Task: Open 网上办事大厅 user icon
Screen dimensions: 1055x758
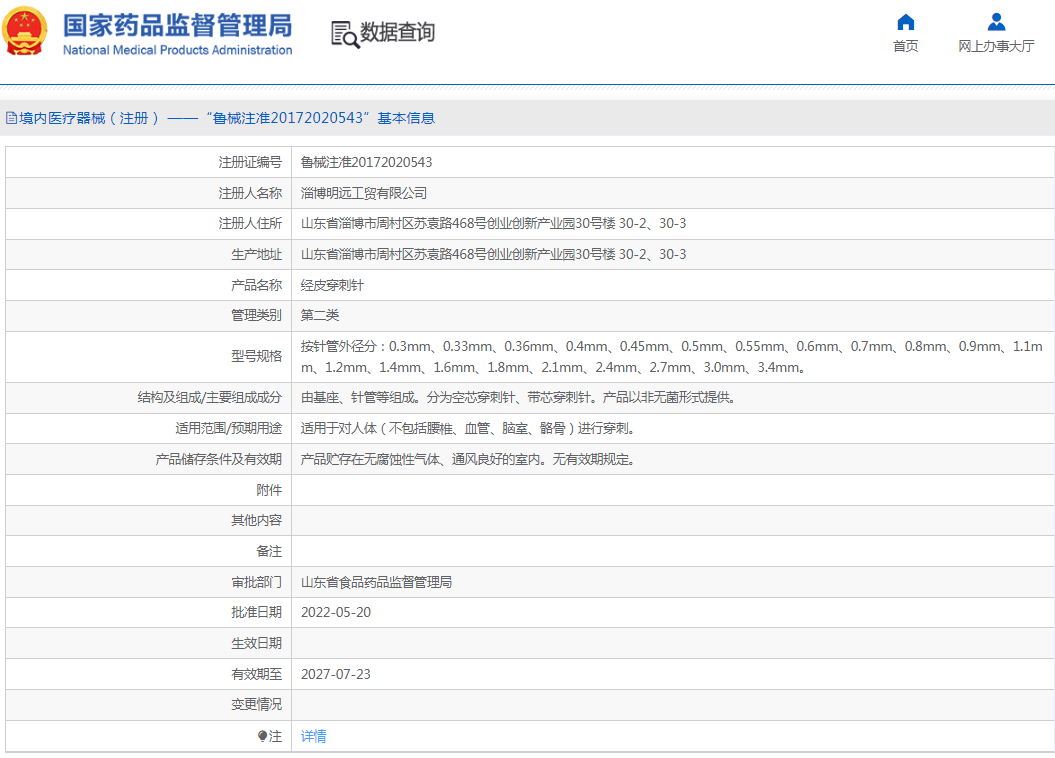Action: [x=996, y=22]
